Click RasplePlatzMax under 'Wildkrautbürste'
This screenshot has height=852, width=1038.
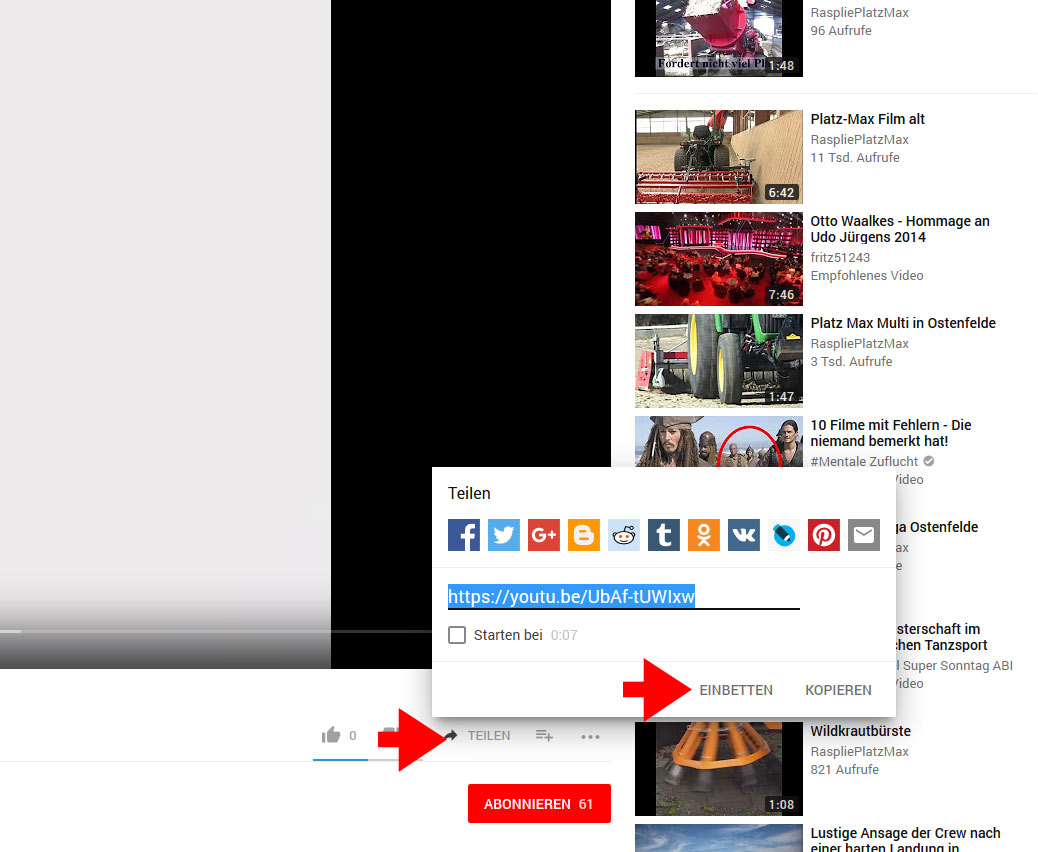(859, 751)
